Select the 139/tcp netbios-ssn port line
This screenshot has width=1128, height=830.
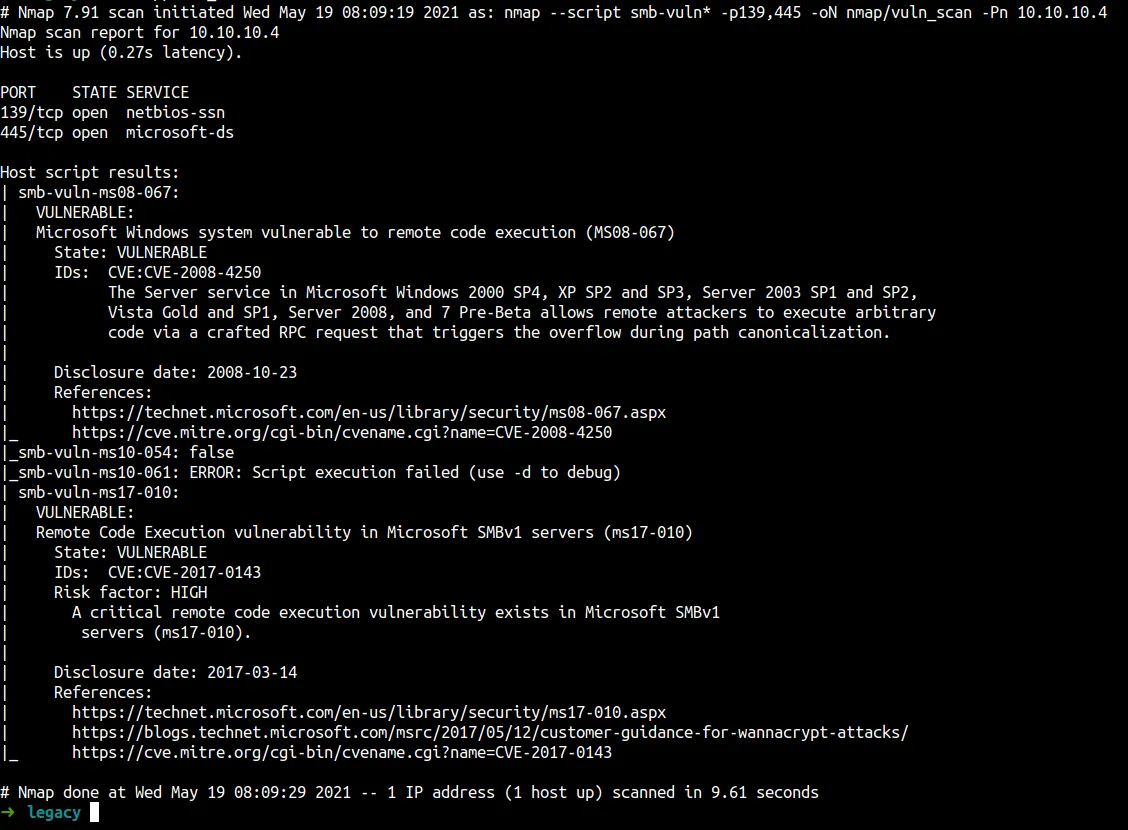coord(112,112)
